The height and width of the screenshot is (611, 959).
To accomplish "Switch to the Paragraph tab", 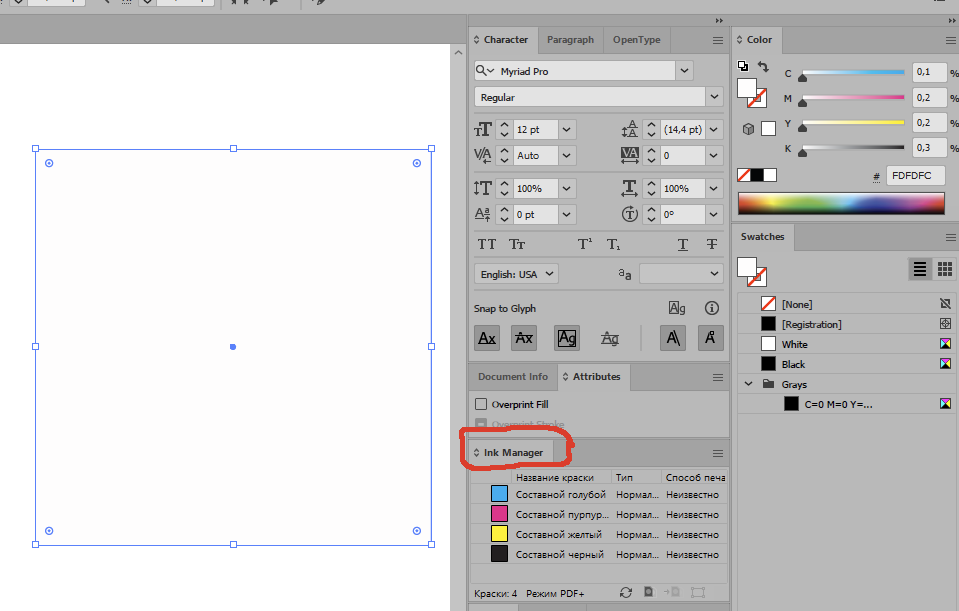I will click(570, 40).
